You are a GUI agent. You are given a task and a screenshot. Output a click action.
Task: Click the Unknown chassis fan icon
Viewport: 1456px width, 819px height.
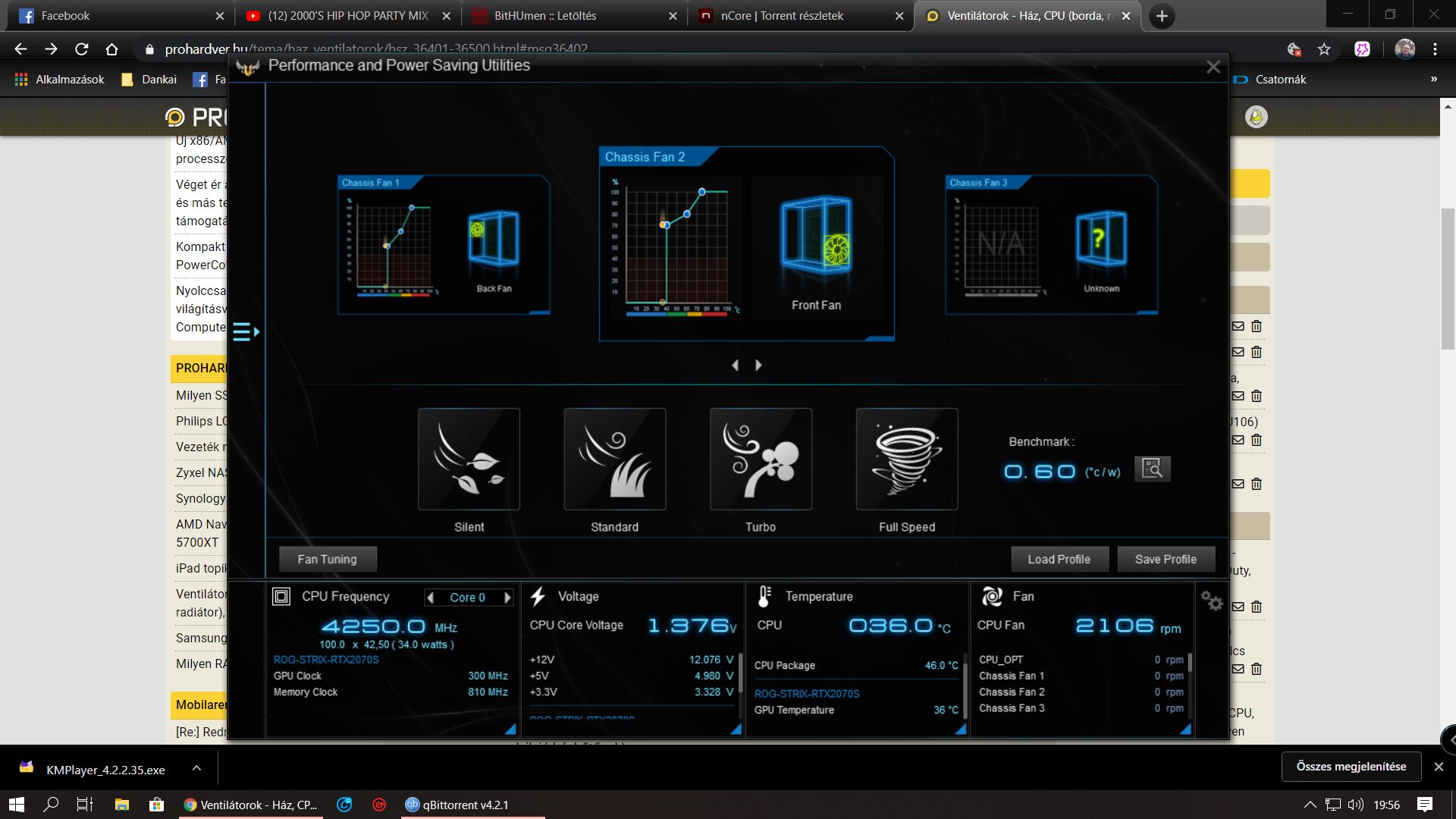[x=1101, y=240]
